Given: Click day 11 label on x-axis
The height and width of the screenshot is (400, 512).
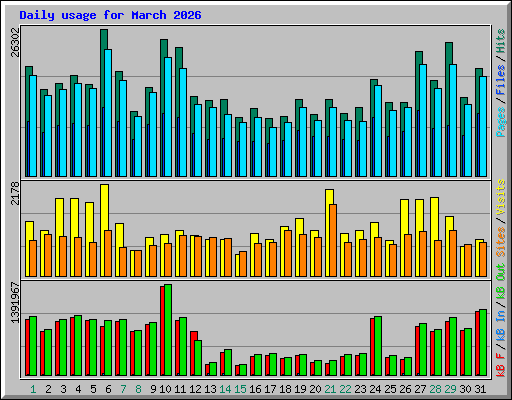Looking at the screenshot, I should pos(180,389).
